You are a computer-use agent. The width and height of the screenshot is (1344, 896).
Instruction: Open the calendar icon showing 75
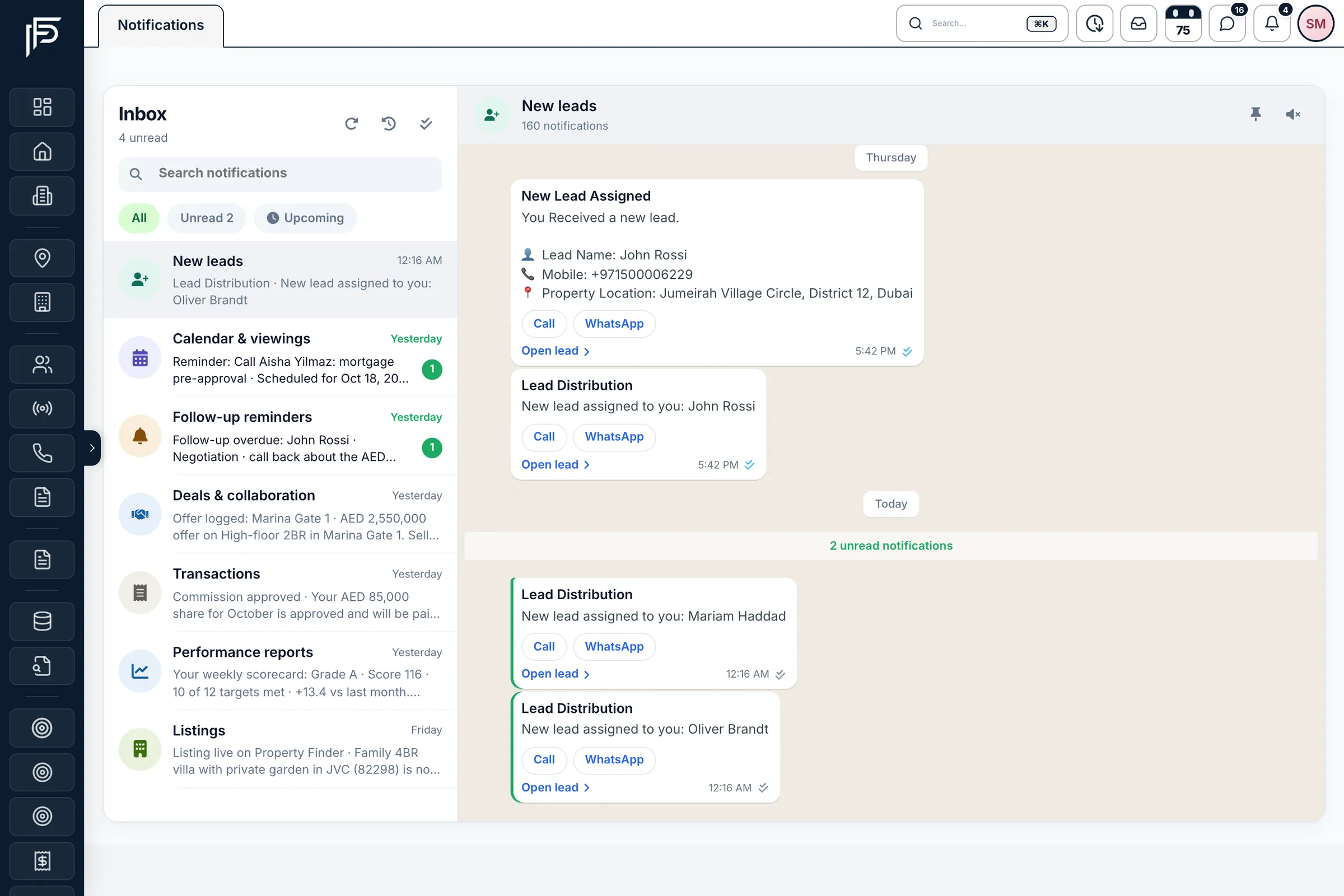click(1183, 24)
